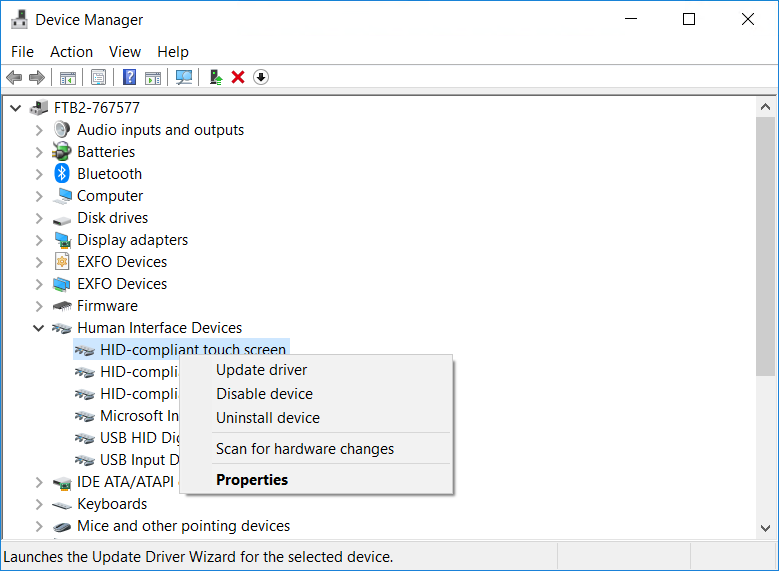
Task: Choose Update driver from context menu
Action: click(316, 370)
